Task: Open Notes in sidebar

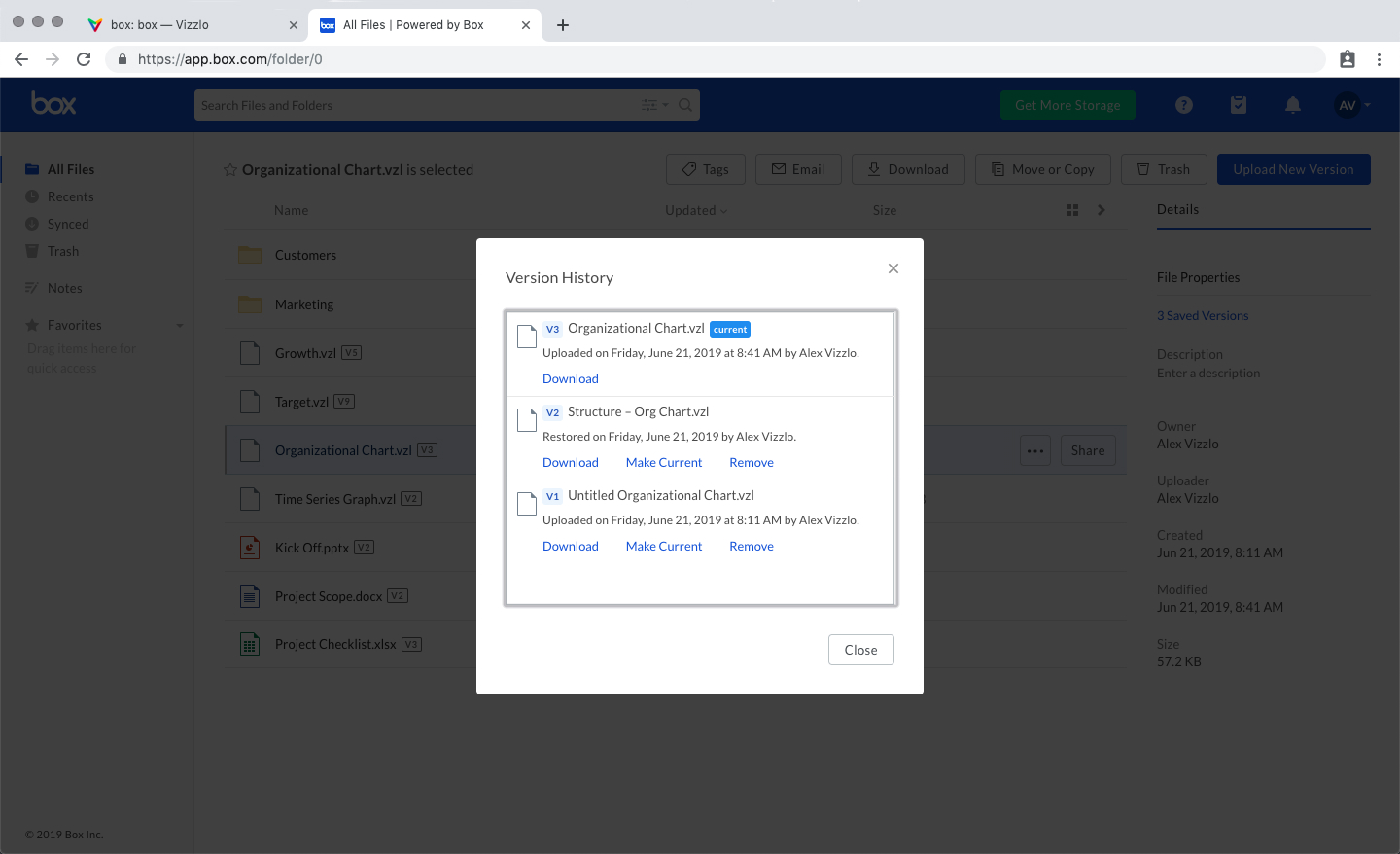Action: tap(64, 288)
